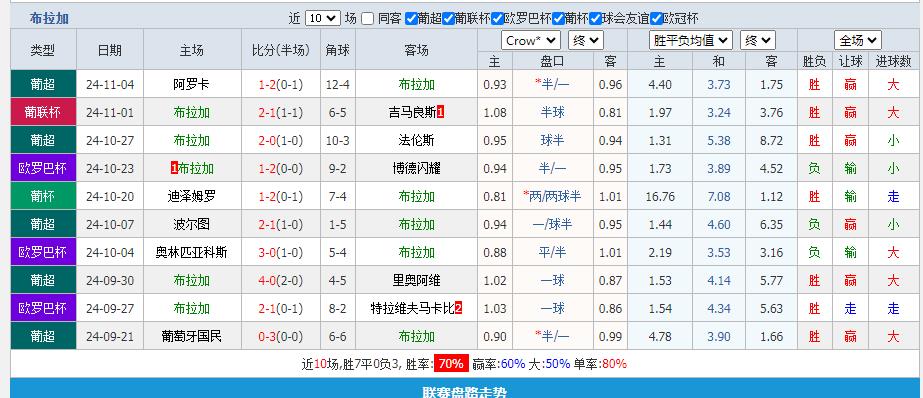
Task: Click handicap 球半 on the 法伦斯 row
Action: [x=553, y=140]
